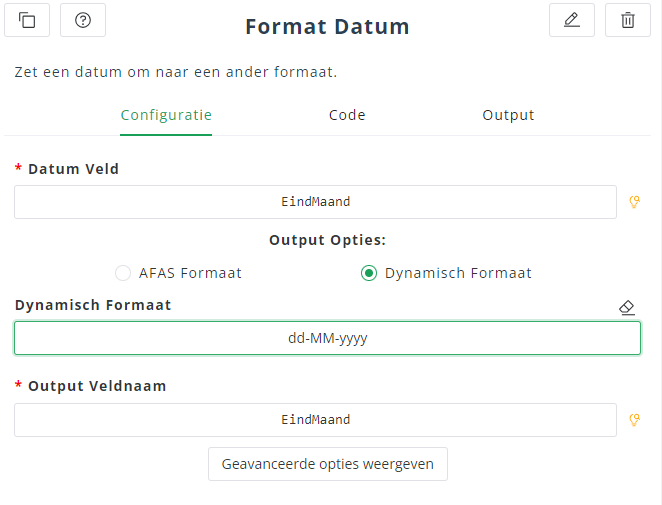Clear Dynamisch Formaat with the eraser icon
Screen dimensions: 662x505
[x=627, y=307]
